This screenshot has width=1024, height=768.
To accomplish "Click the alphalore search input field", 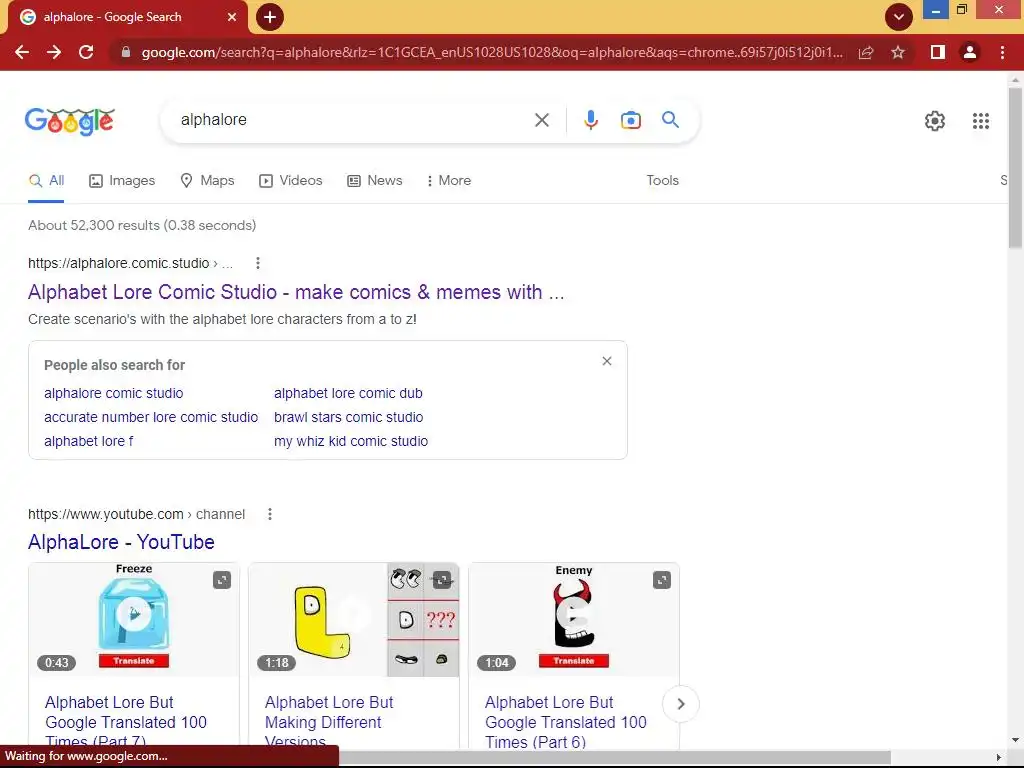I will tap(353, 120).
